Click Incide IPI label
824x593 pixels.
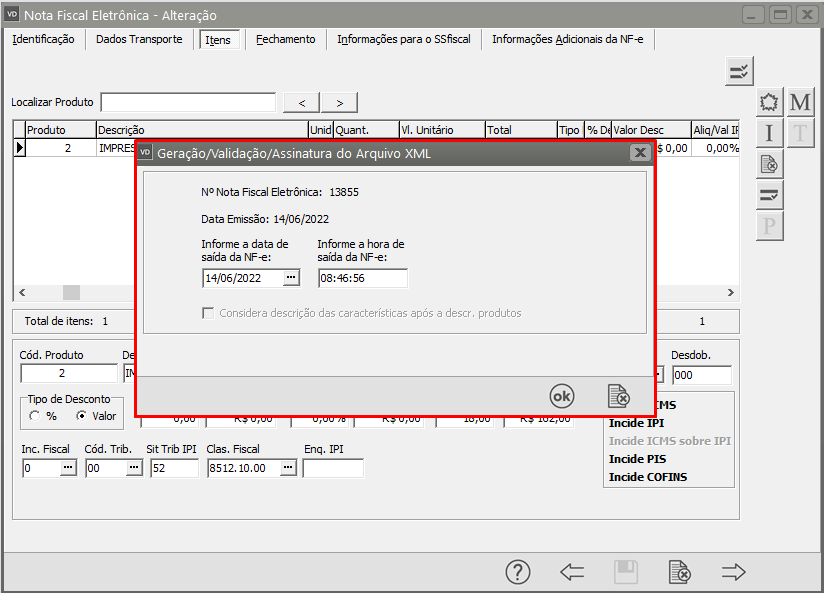(636, 423)
